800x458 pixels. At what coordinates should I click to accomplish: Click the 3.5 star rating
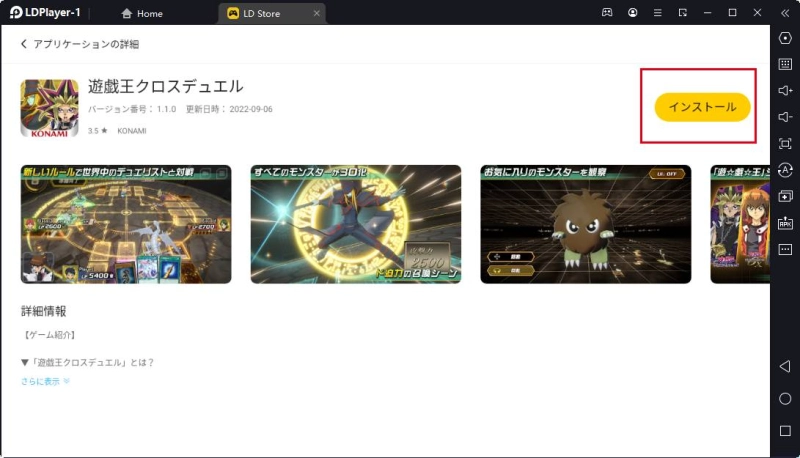[97, 131]
